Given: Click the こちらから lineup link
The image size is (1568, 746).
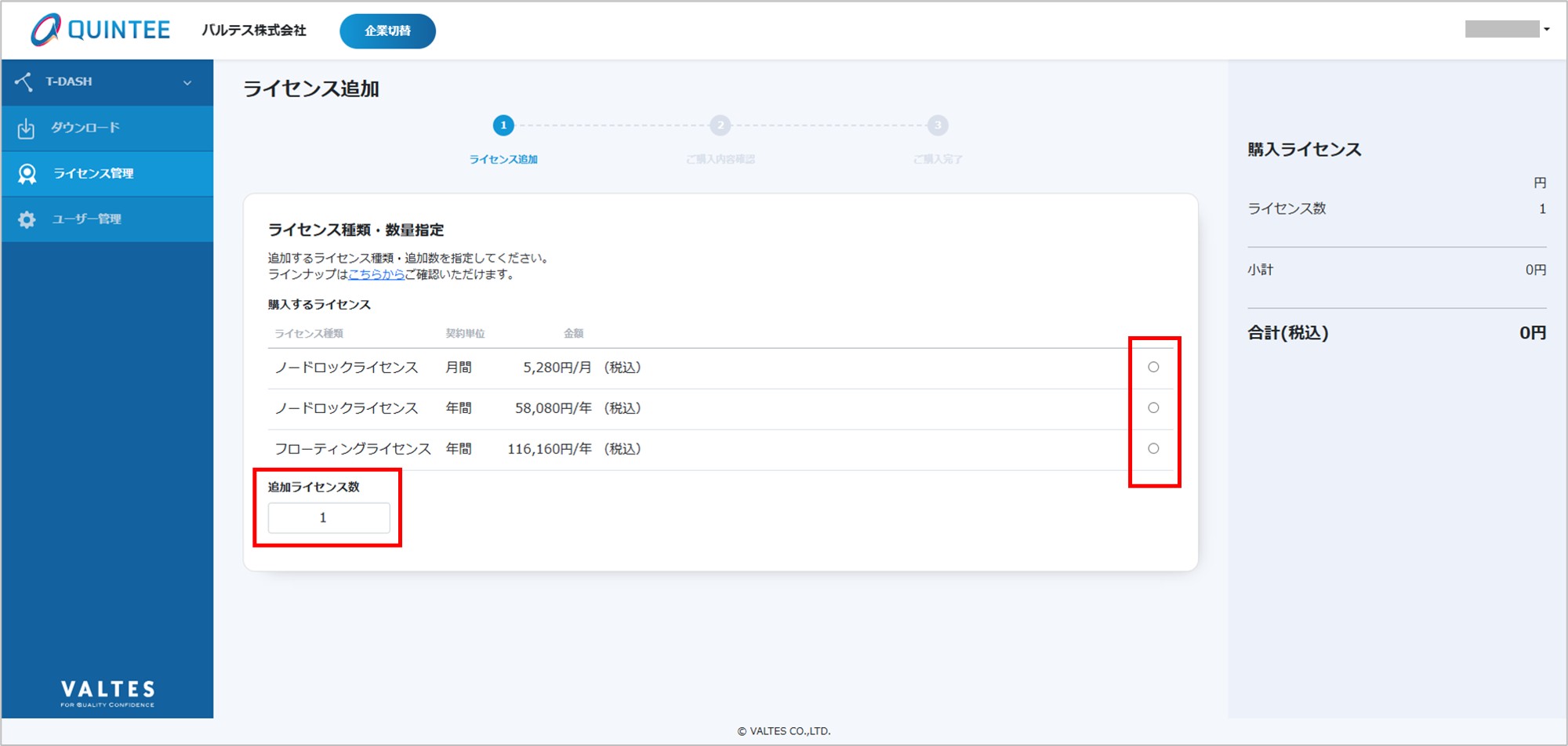Looking at the screenshot, I should click(376, 274).
